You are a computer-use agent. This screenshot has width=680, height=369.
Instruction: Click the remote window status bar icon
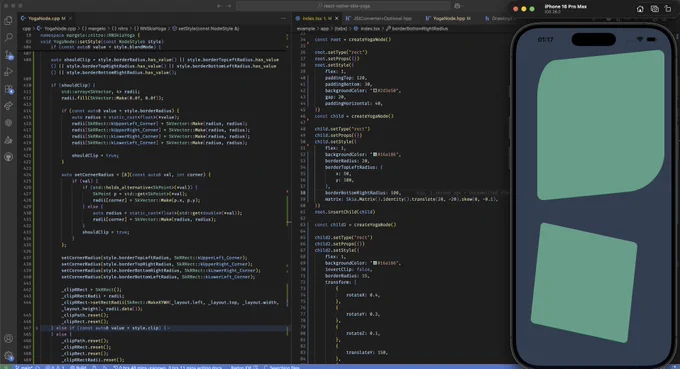[x=6, y=367]
